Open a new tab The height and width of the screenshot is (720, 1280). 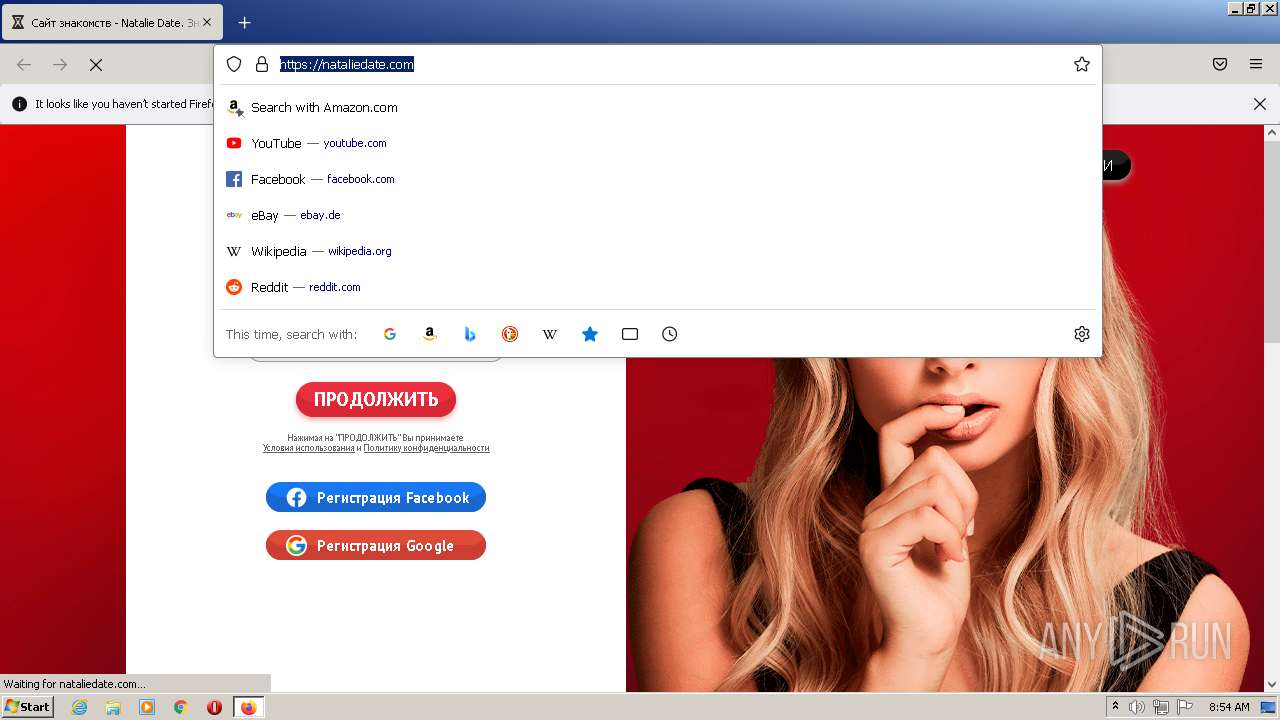(x=244, y=22)
